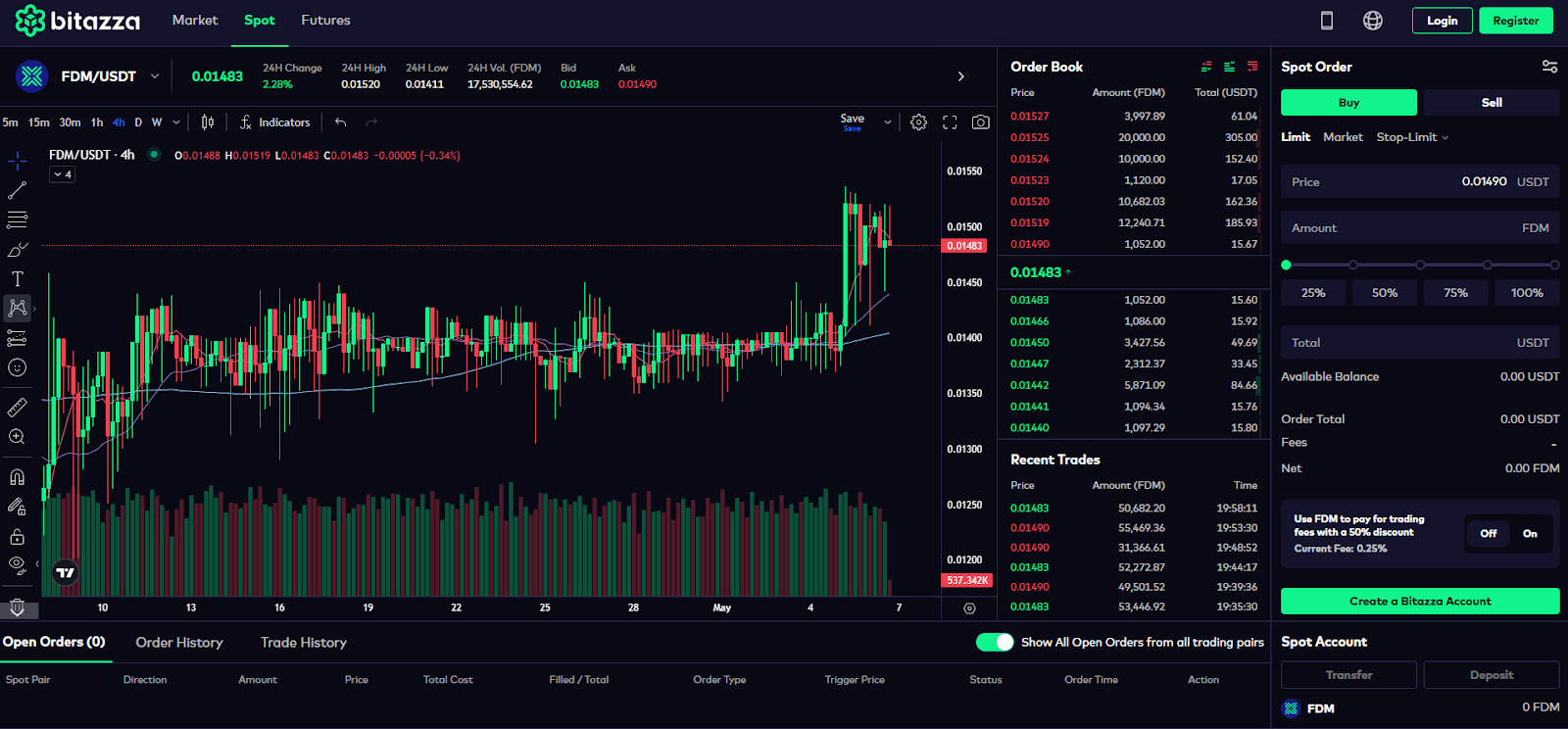Viewport: 1568px width, 729px height.
Task: Expand the FDM/USDT pair selector
Action: coord(155,76)
